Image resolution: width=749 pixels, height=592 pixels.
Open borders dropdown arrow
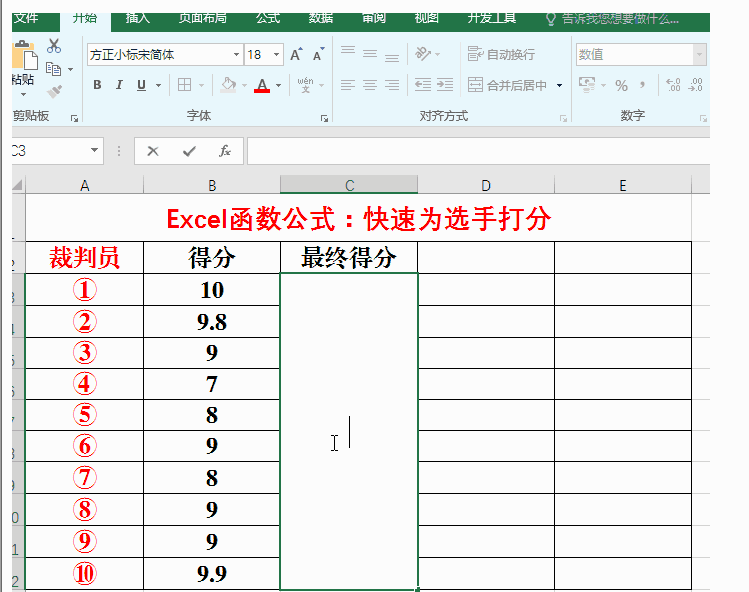(x=201, y=86)
